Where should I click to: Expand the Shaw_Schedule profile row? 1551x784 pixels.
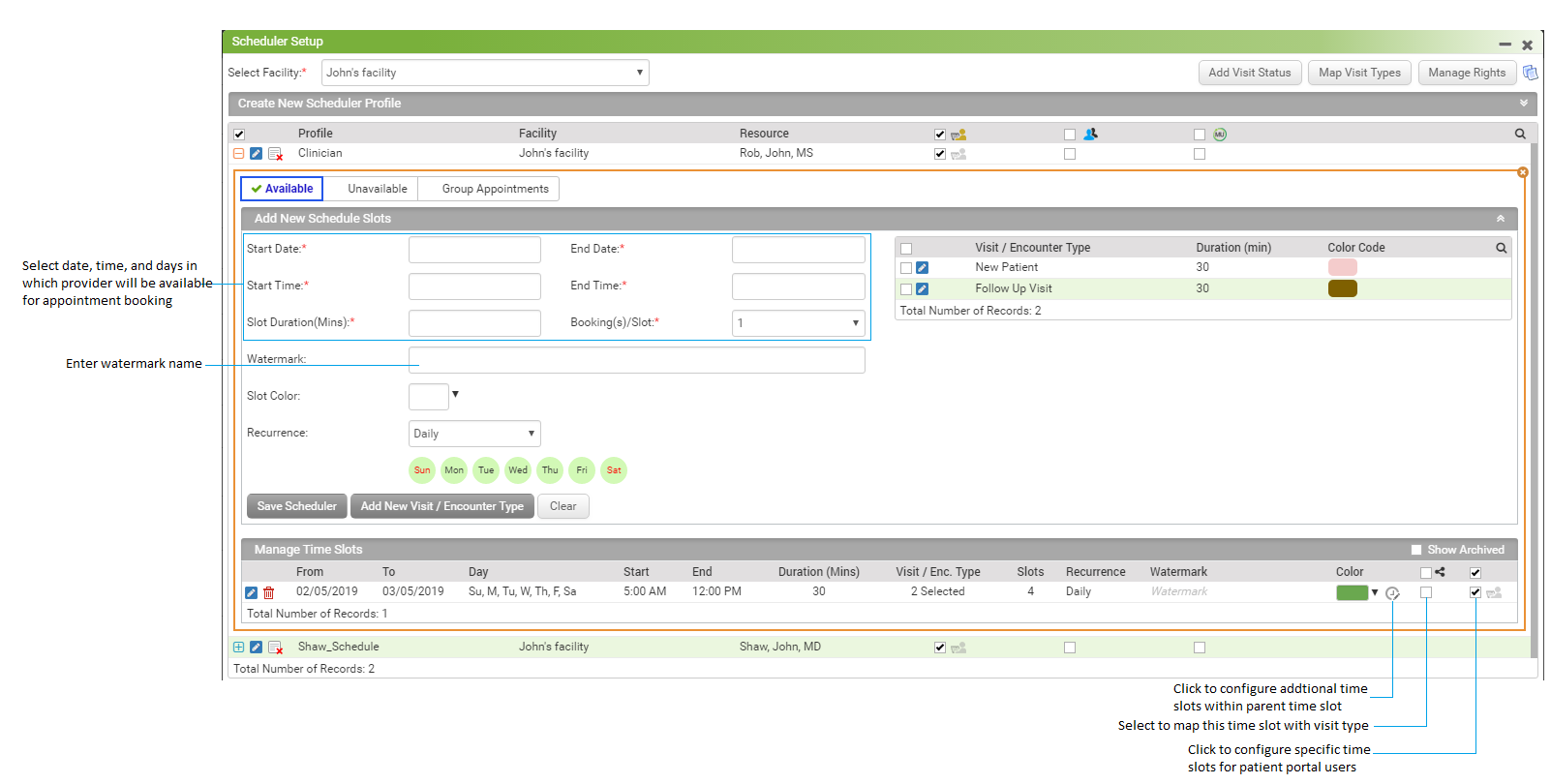[x=238, y=648]
